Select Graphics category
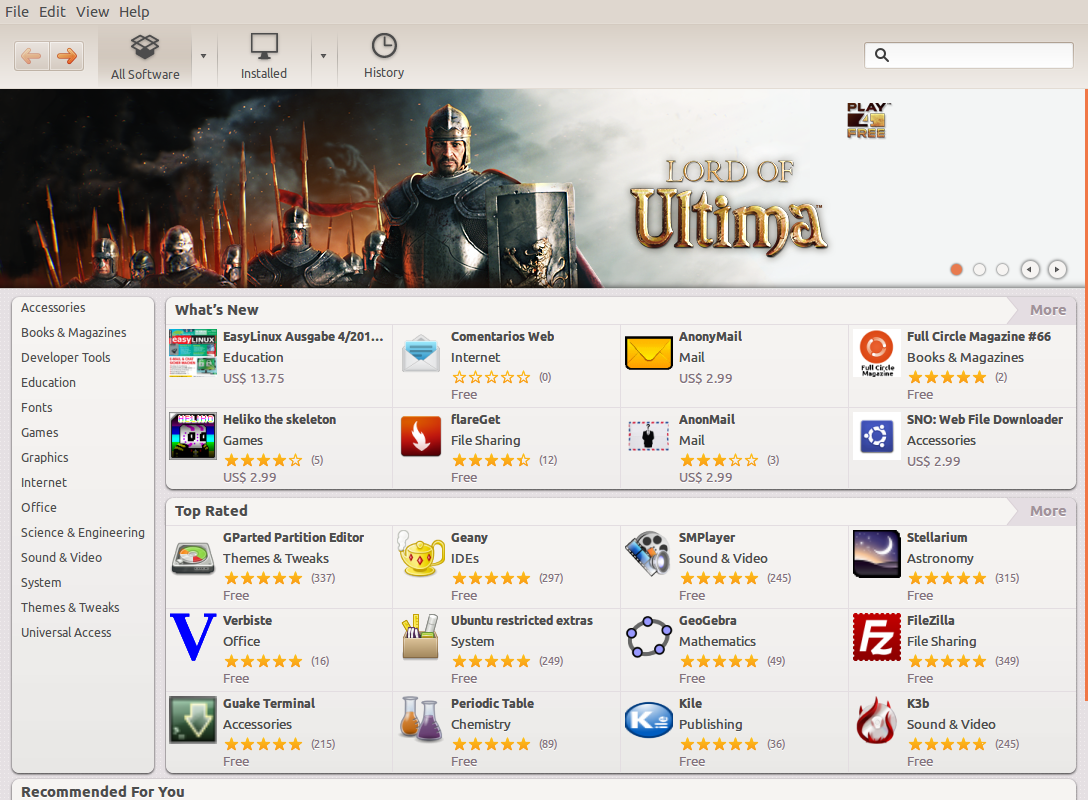 click(x=44, y=457)
